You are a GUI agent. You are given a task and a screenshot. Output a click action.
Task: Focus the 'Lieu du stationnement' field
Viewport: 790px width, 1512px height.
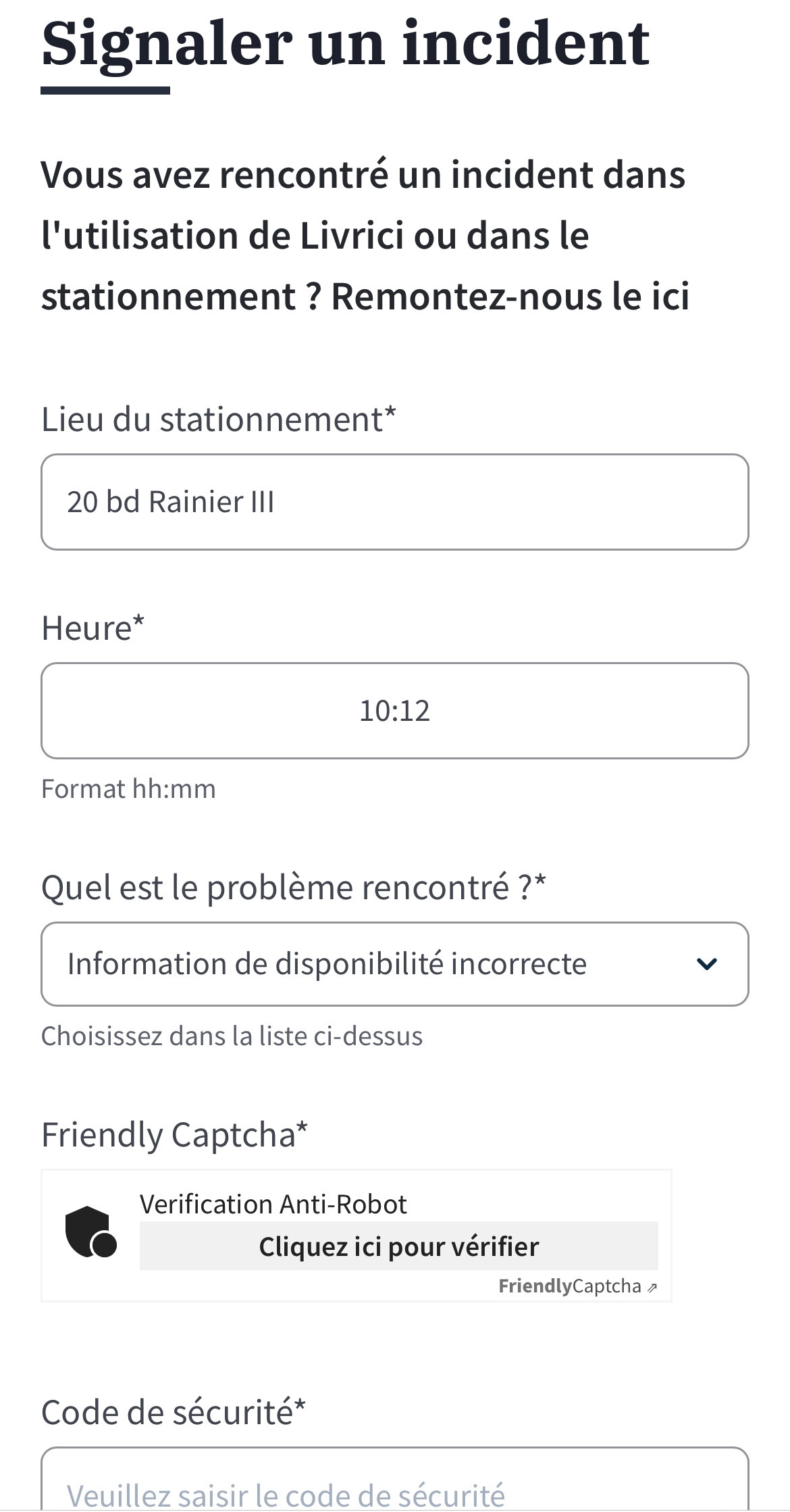[x=395, y=502]
